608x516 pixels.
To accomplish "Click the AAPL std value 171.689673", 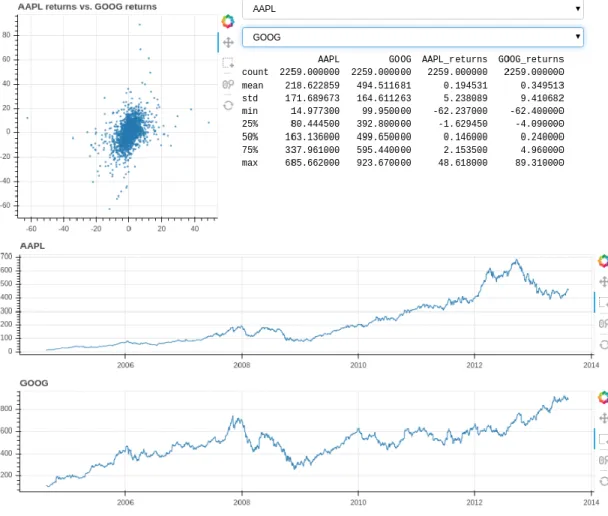I will [312, 98].
